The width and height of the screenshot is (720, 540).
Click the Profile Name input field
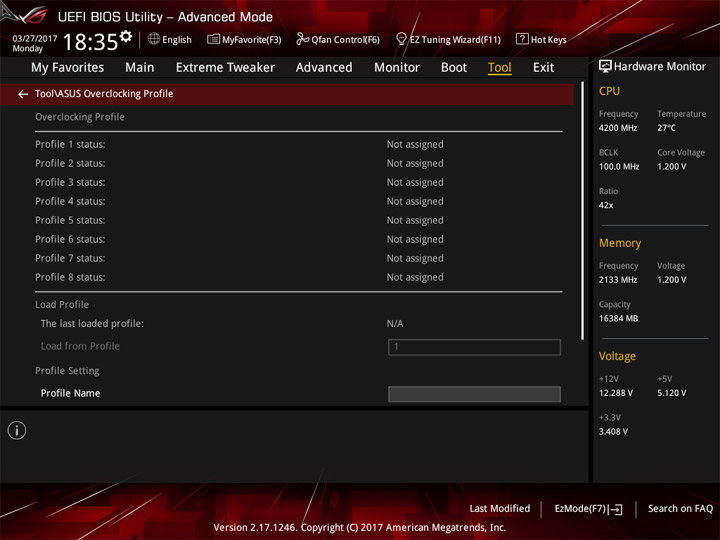[474, 394]
